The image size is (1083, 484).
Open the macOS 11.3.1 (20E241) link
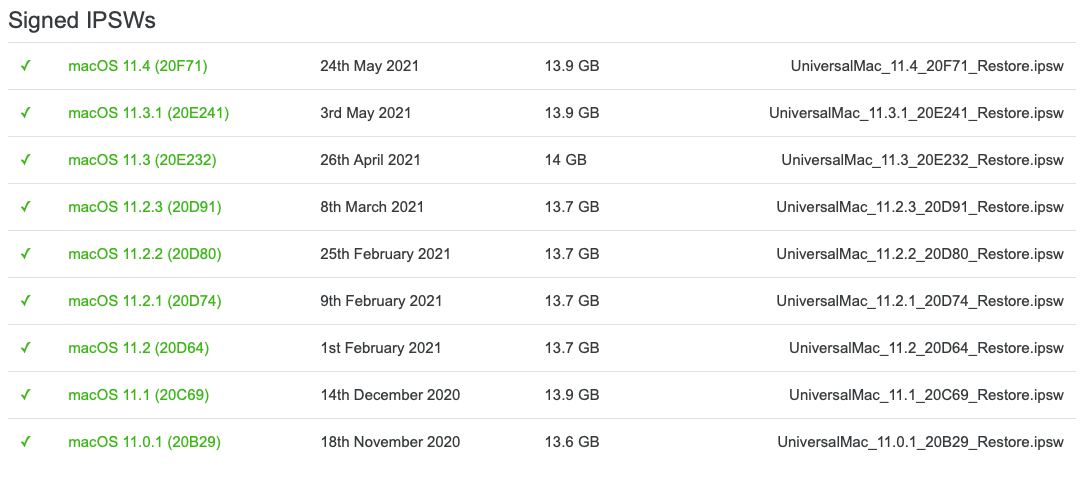coord(148,113)
